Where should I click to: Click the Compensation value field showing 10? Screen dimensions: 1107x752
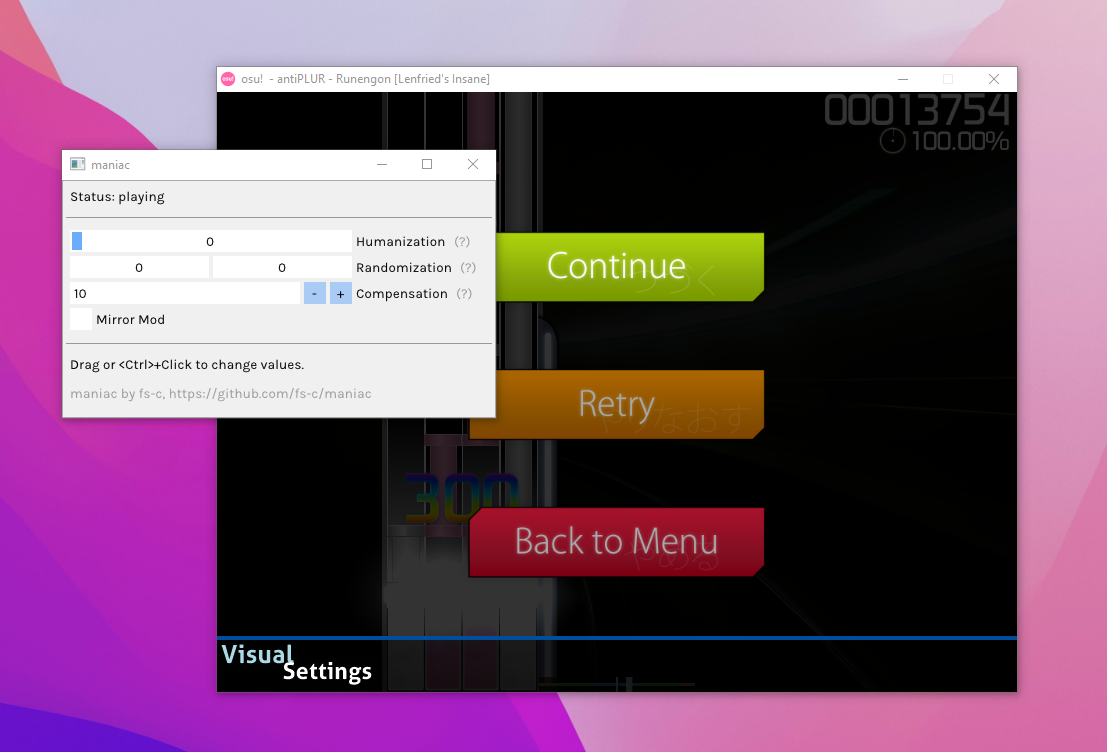(x=185, y=294)
